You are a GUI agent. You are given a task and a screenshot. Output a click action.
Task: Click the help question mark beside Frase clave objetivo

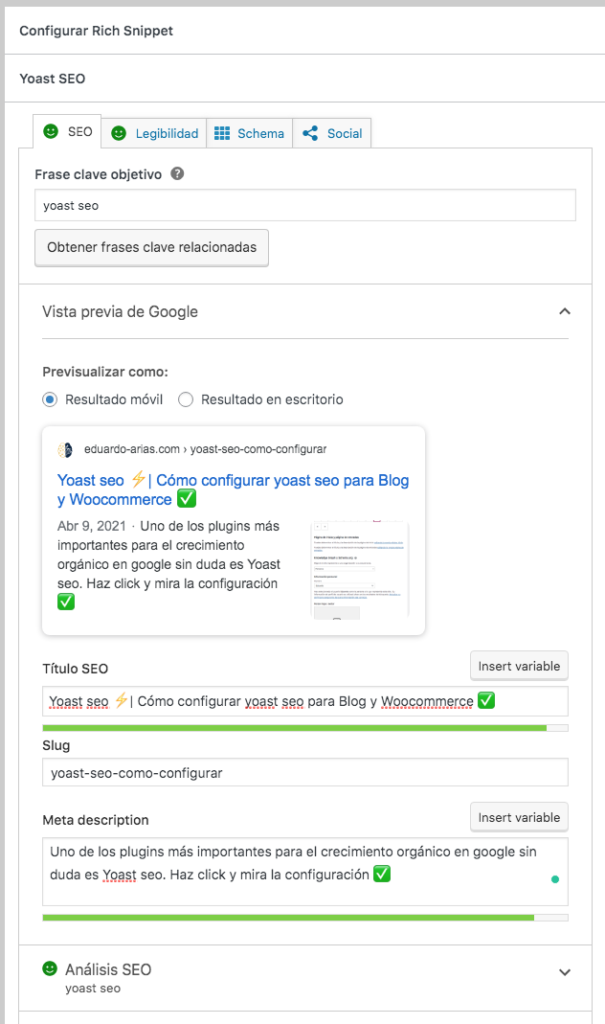click(177, 174)
